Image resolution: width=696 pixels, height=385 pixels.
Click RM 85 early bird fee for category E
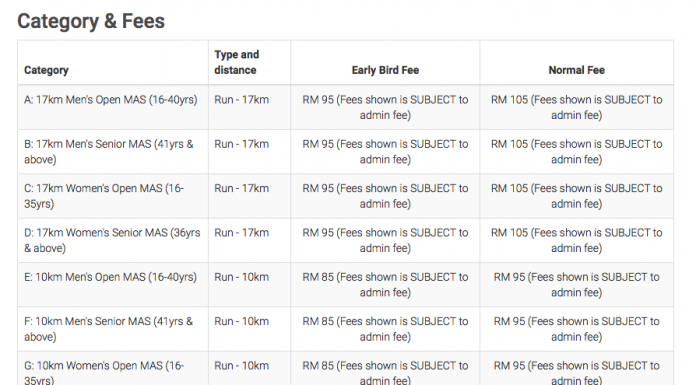(x=385, y=285)
